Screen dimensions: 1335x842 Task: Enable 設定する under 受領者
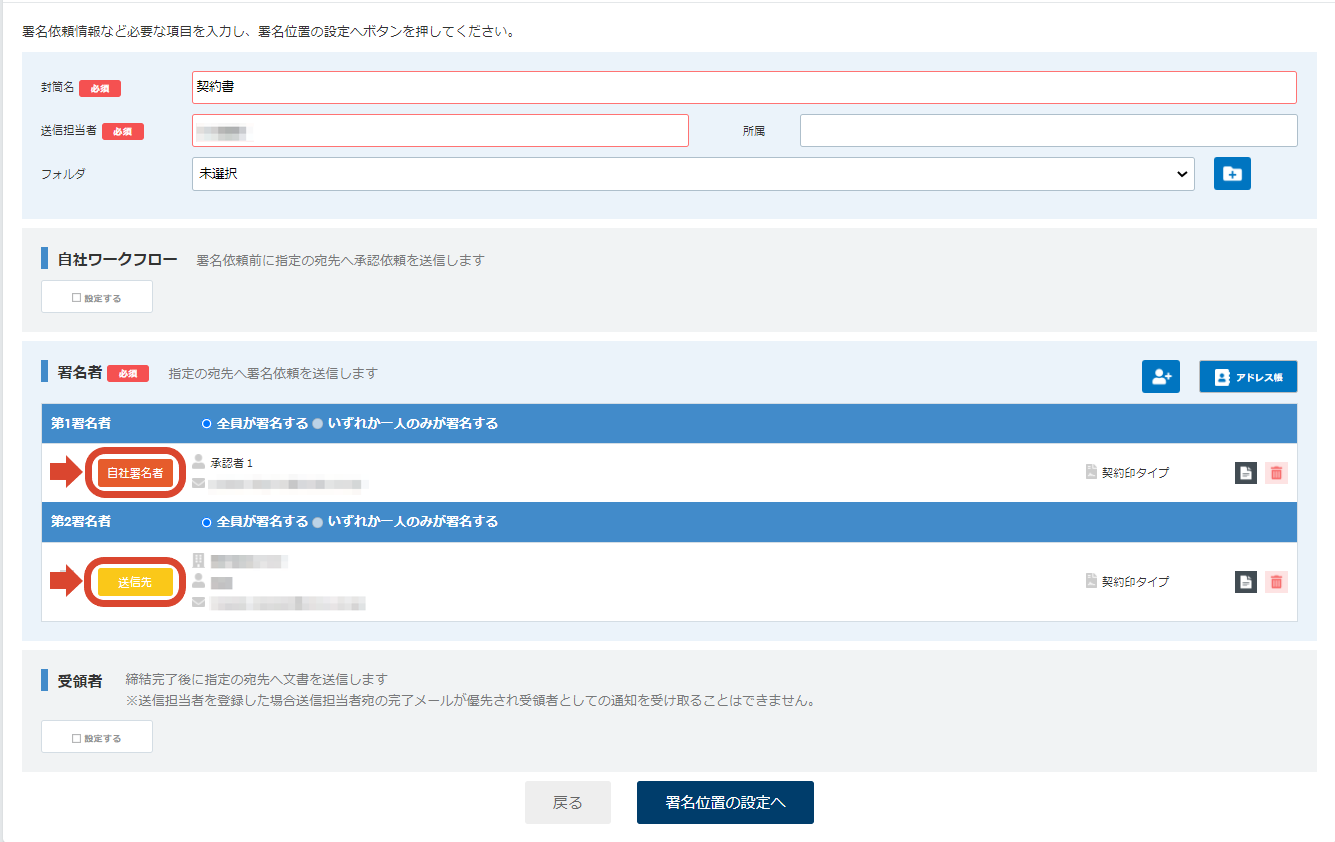click(x=97, y=737)
